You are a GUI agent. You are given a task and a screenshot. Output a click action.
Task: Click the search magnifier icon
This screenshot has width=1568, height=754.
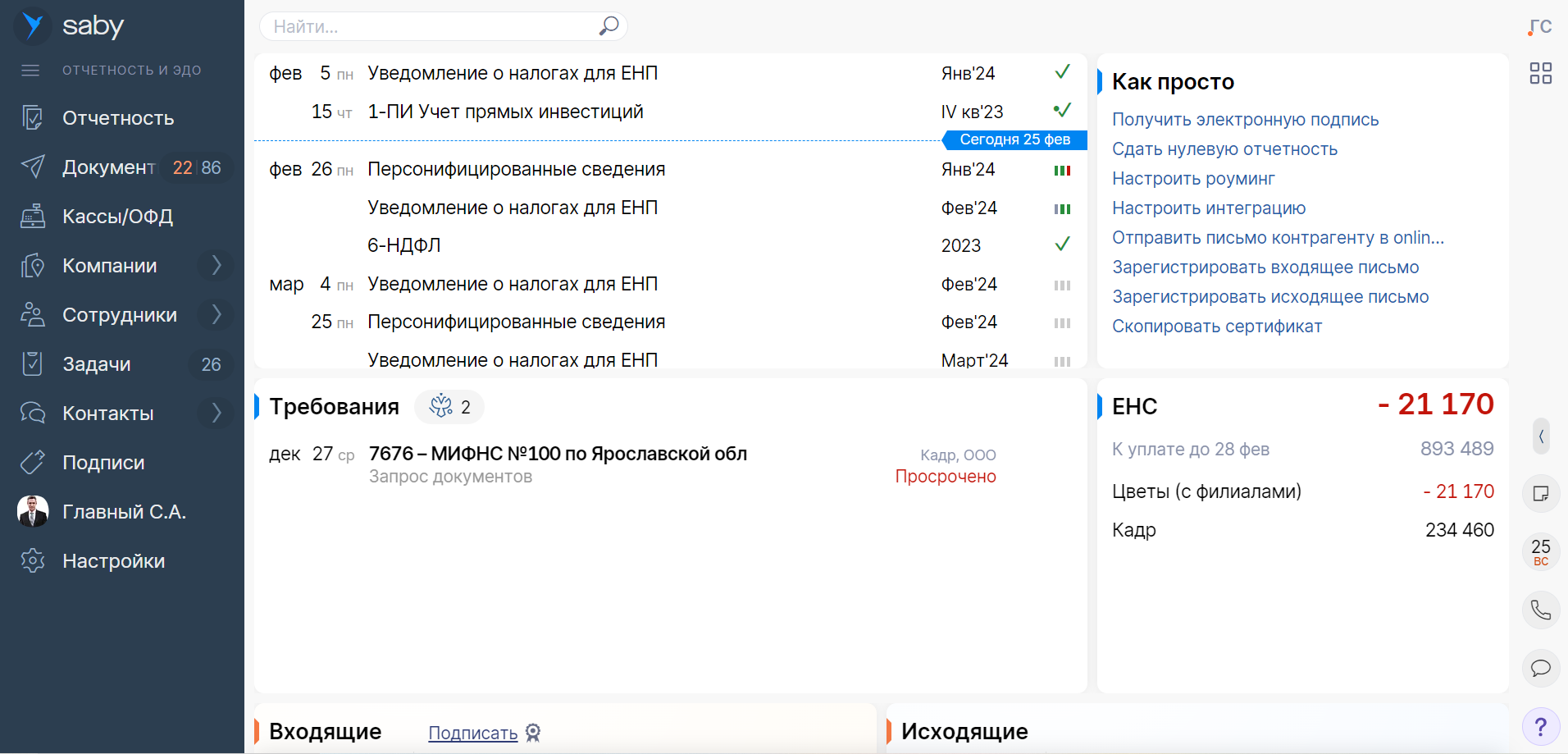[x=609, y=26]
